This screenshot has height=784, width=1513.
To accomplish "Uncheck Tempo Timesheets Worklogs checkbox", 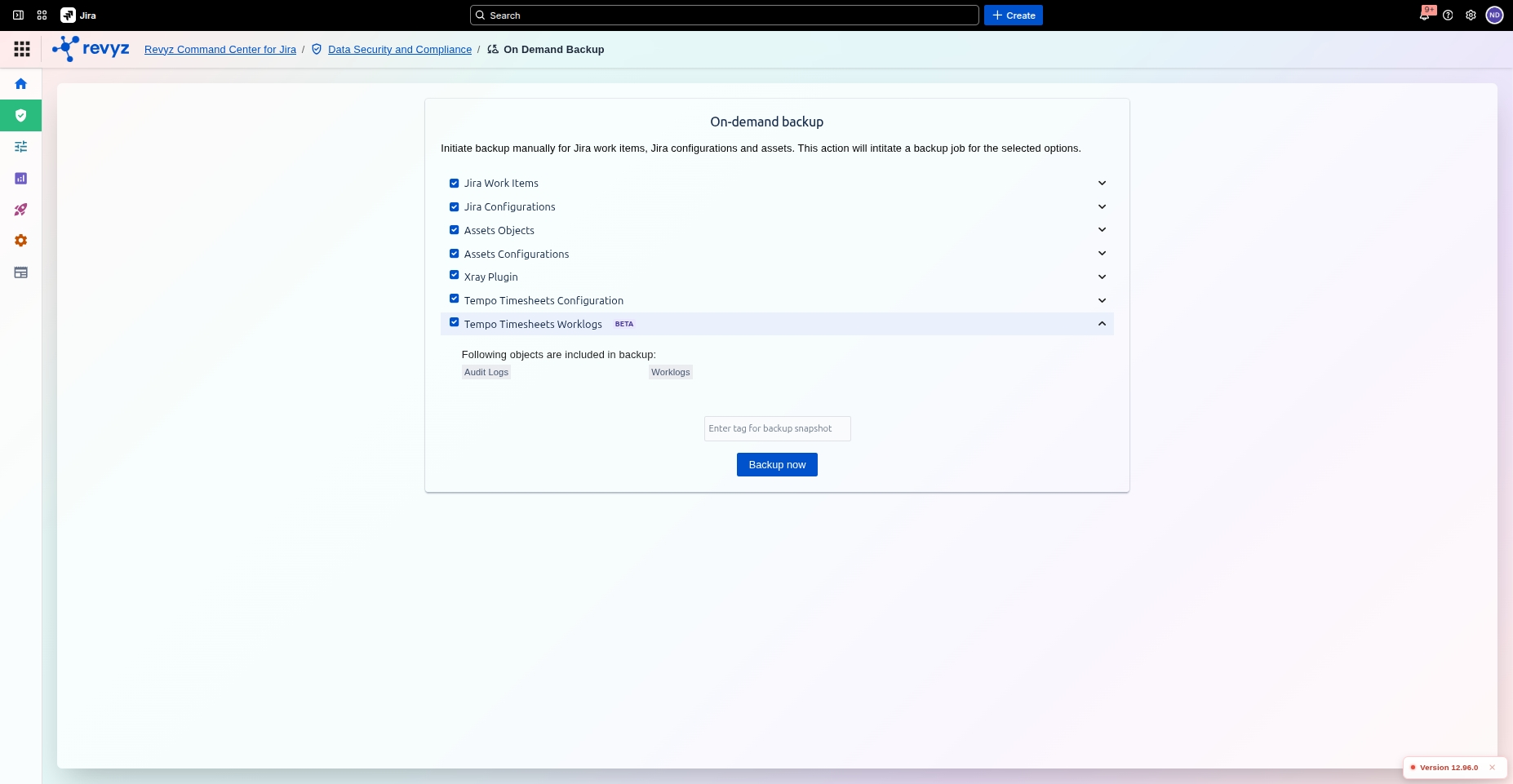I will [455, 322].
